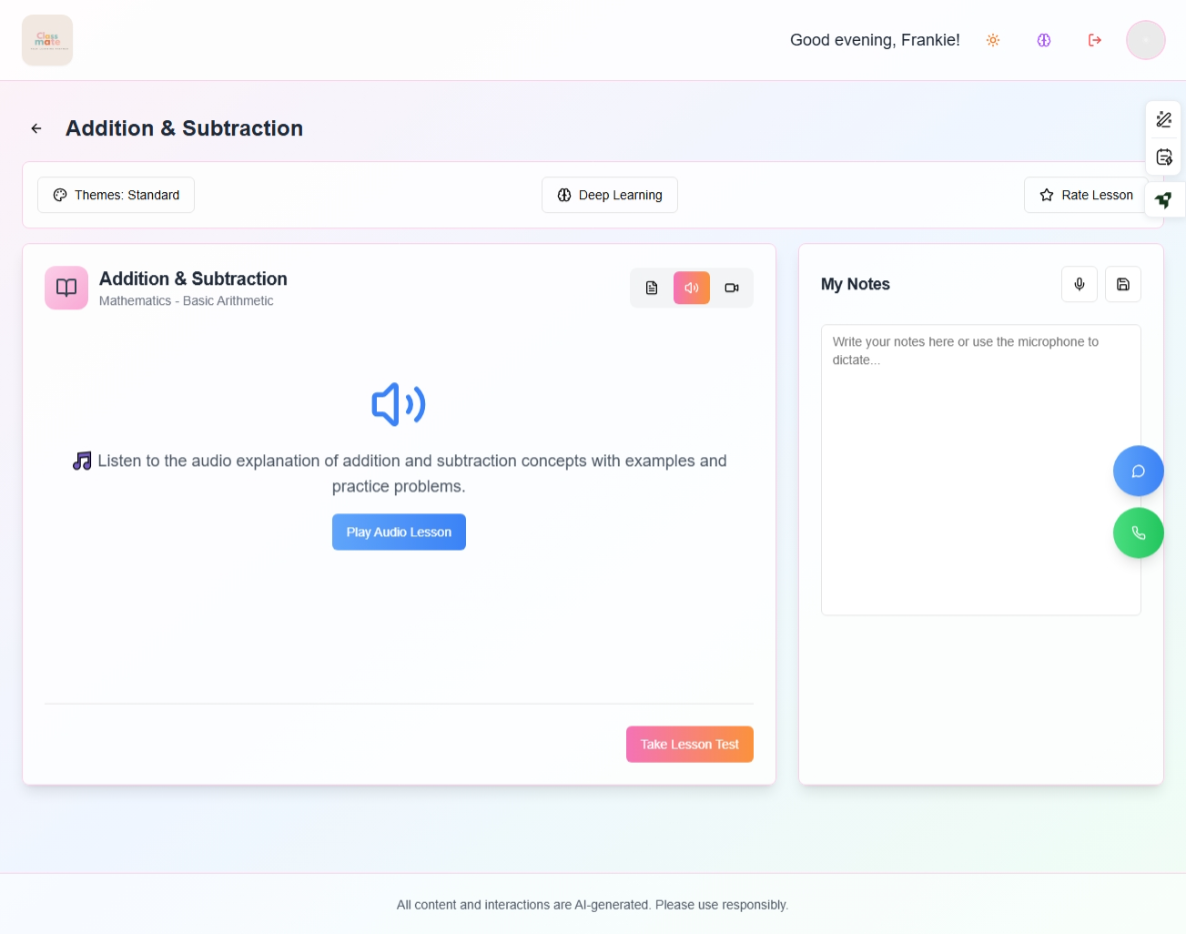Viewport: 1186px width, 934px height.
Task: Click Take Lesson Test
Action: (689, 744)
